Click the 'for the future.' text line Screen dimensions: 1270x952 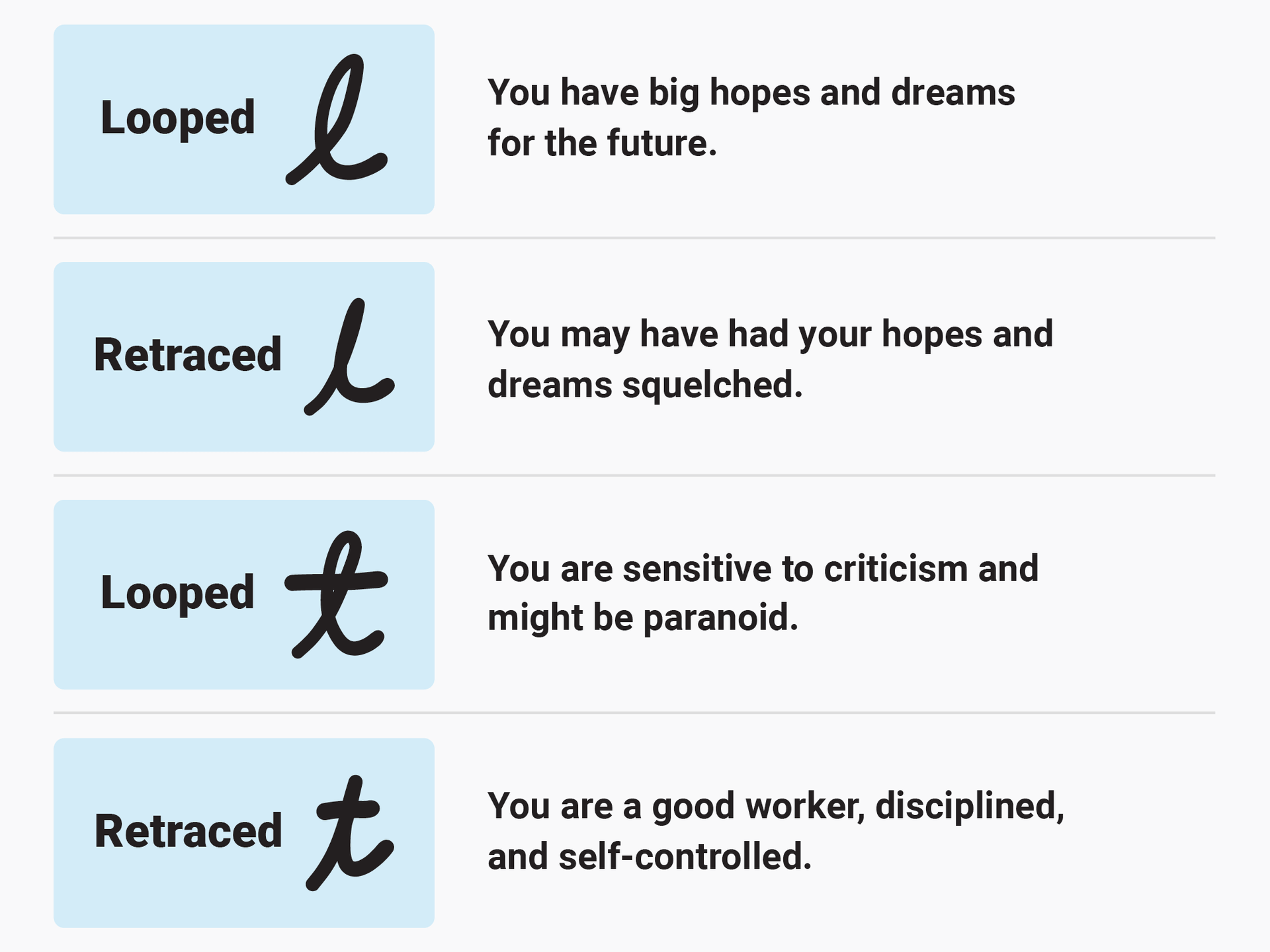click(603, 143)
